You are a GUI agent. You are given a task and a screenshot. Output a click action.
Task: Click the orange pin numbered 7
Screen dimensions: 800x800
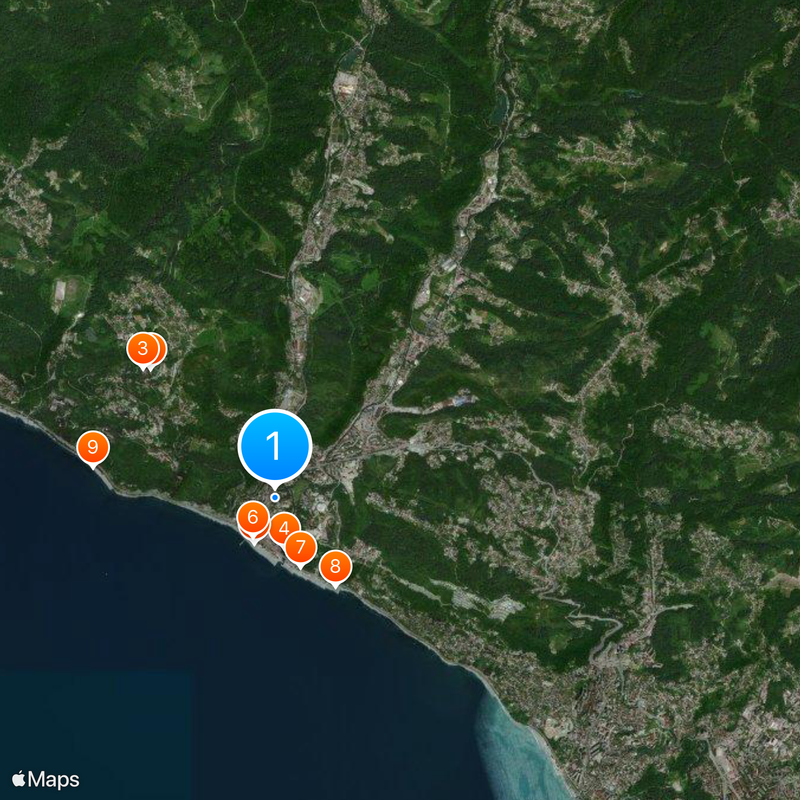[300, 547]
